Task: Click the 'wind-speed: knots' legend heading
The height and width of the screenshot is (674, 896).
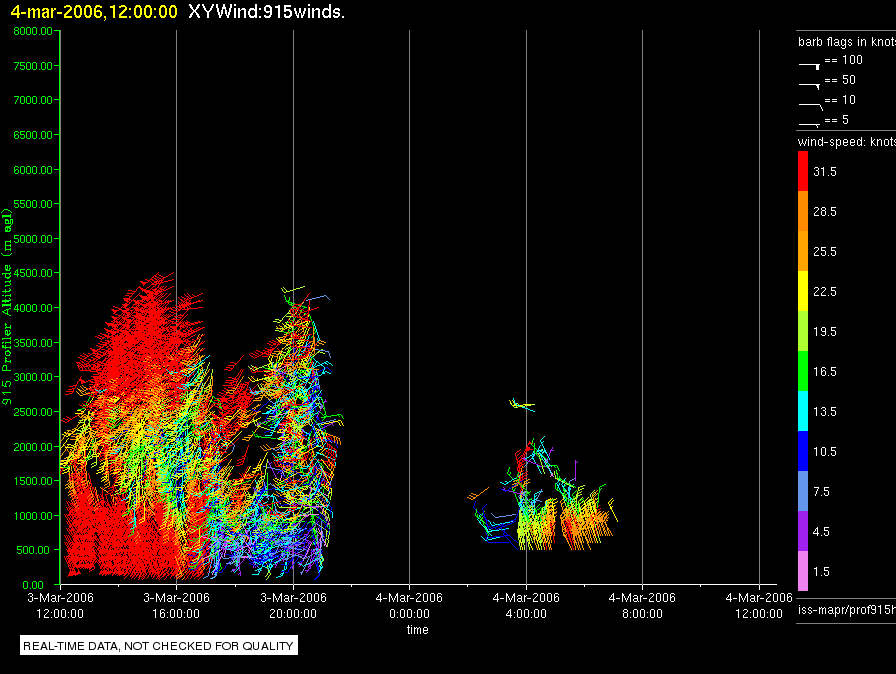Action: coord(847,142)
